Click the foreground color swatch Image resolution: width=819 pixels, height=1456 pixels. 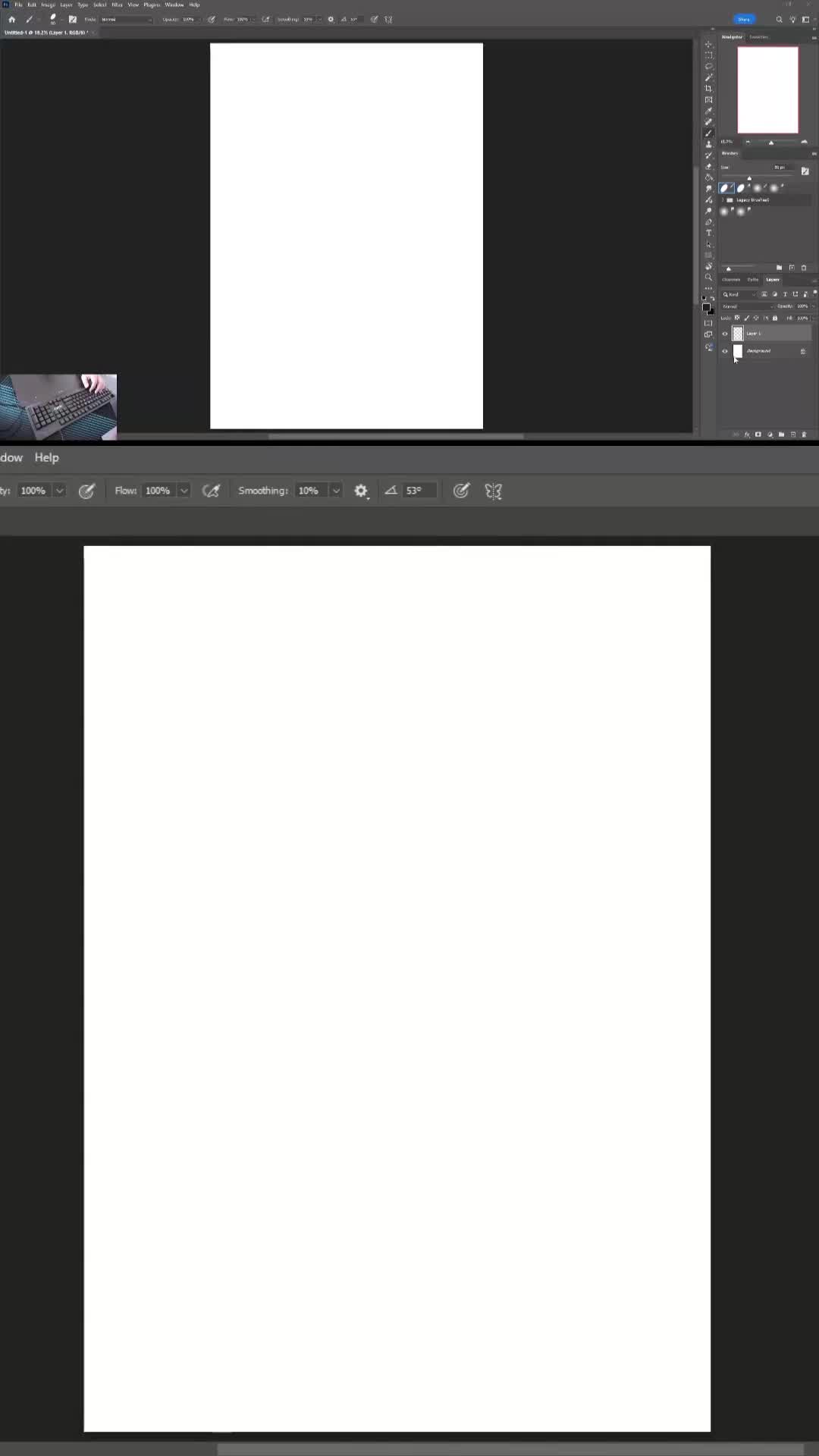tap(706, 308)
